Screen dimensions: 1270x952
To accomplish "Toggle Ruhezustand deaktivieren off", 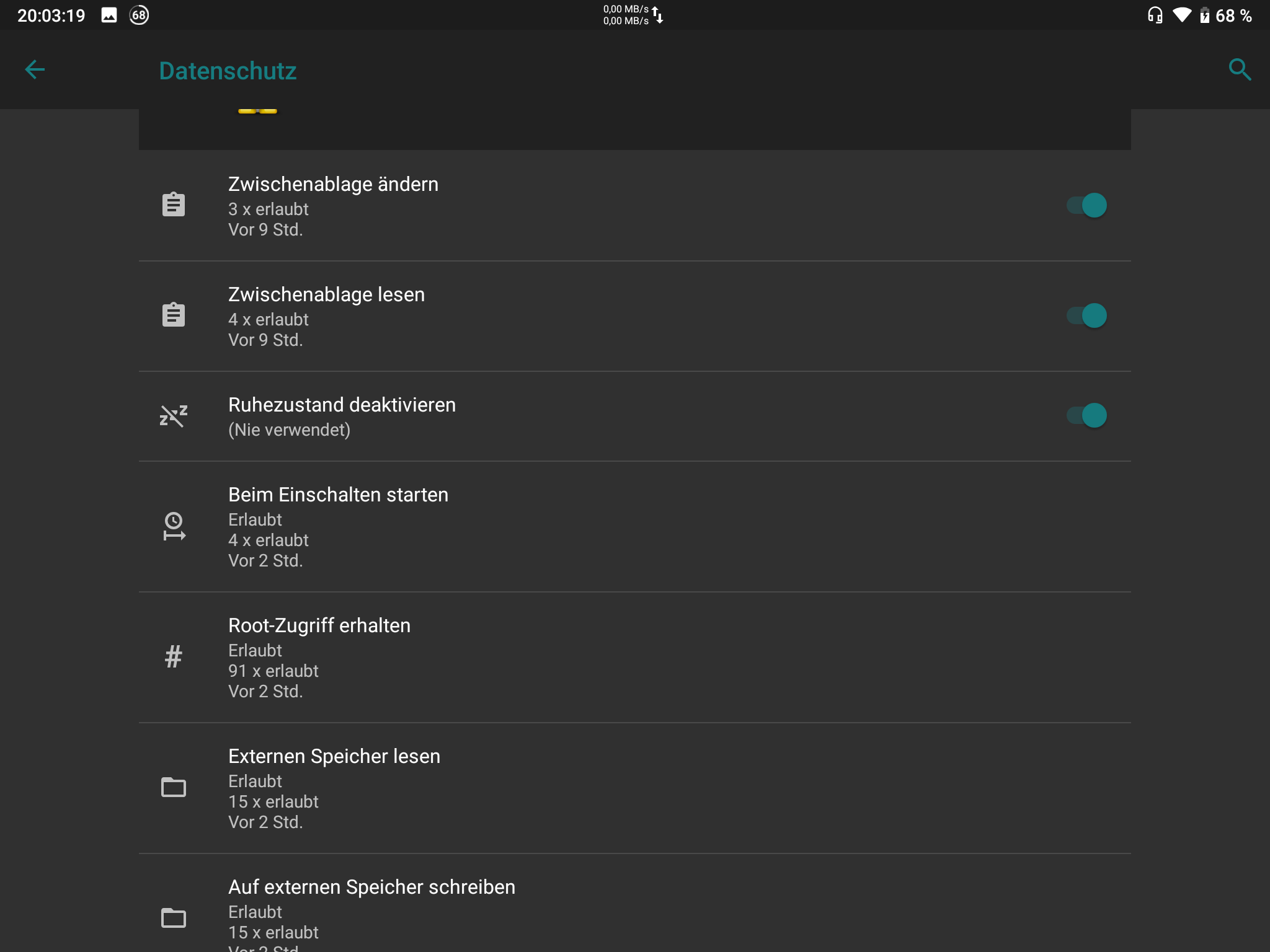I will (x=1086, y=415).
